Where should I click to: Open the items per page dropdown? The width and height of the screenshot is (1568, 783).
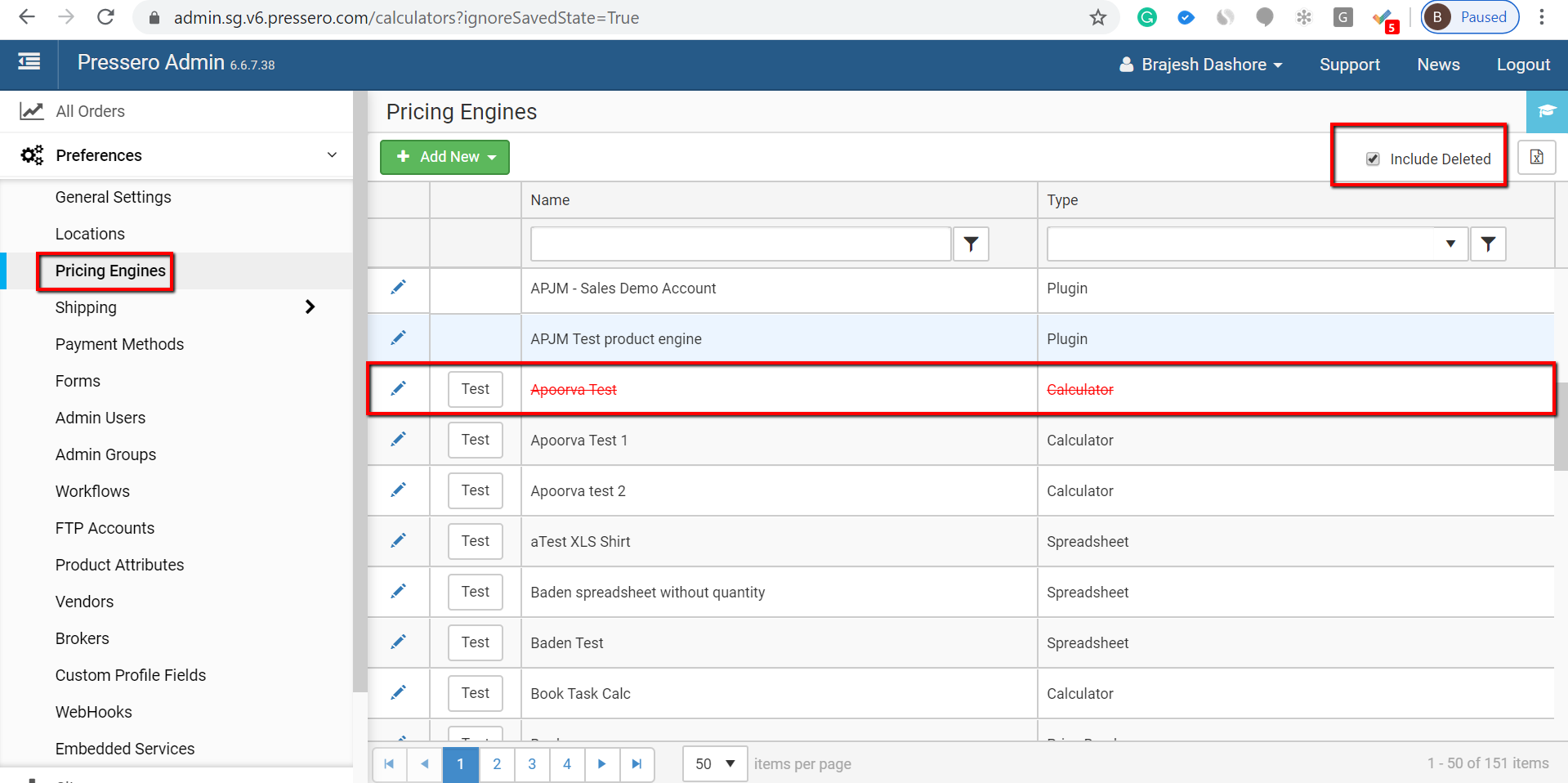pyautogui.click(x=715, y=764)
